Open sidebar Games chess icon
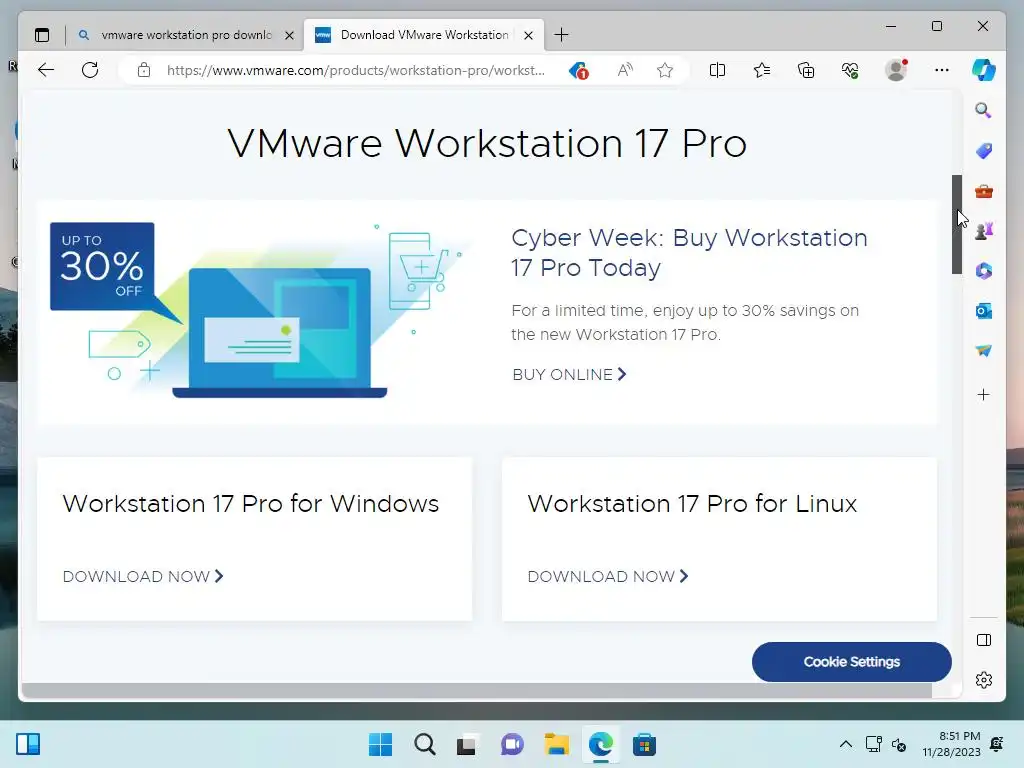1024x768 pixels. click(x=984, y=231)
